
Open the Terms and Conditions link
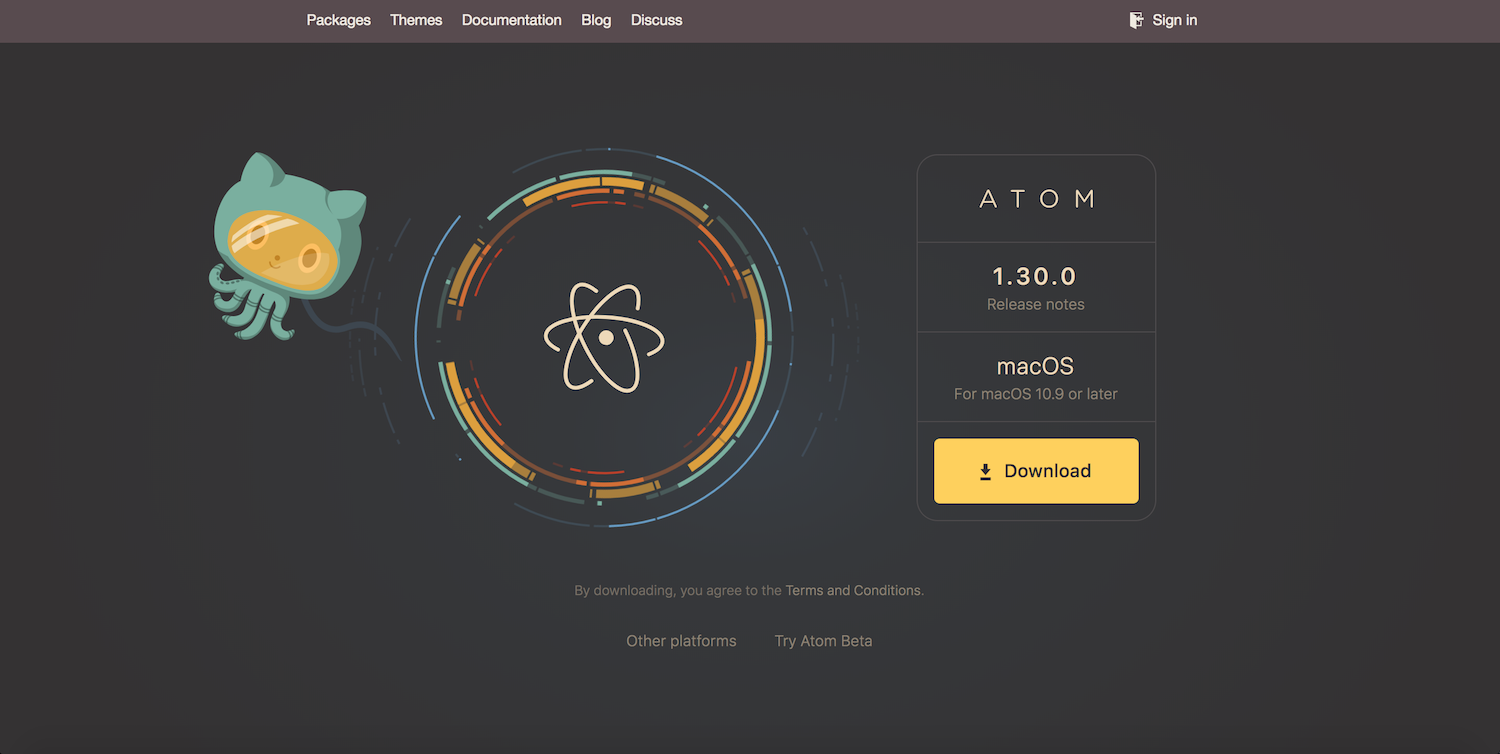853,591
